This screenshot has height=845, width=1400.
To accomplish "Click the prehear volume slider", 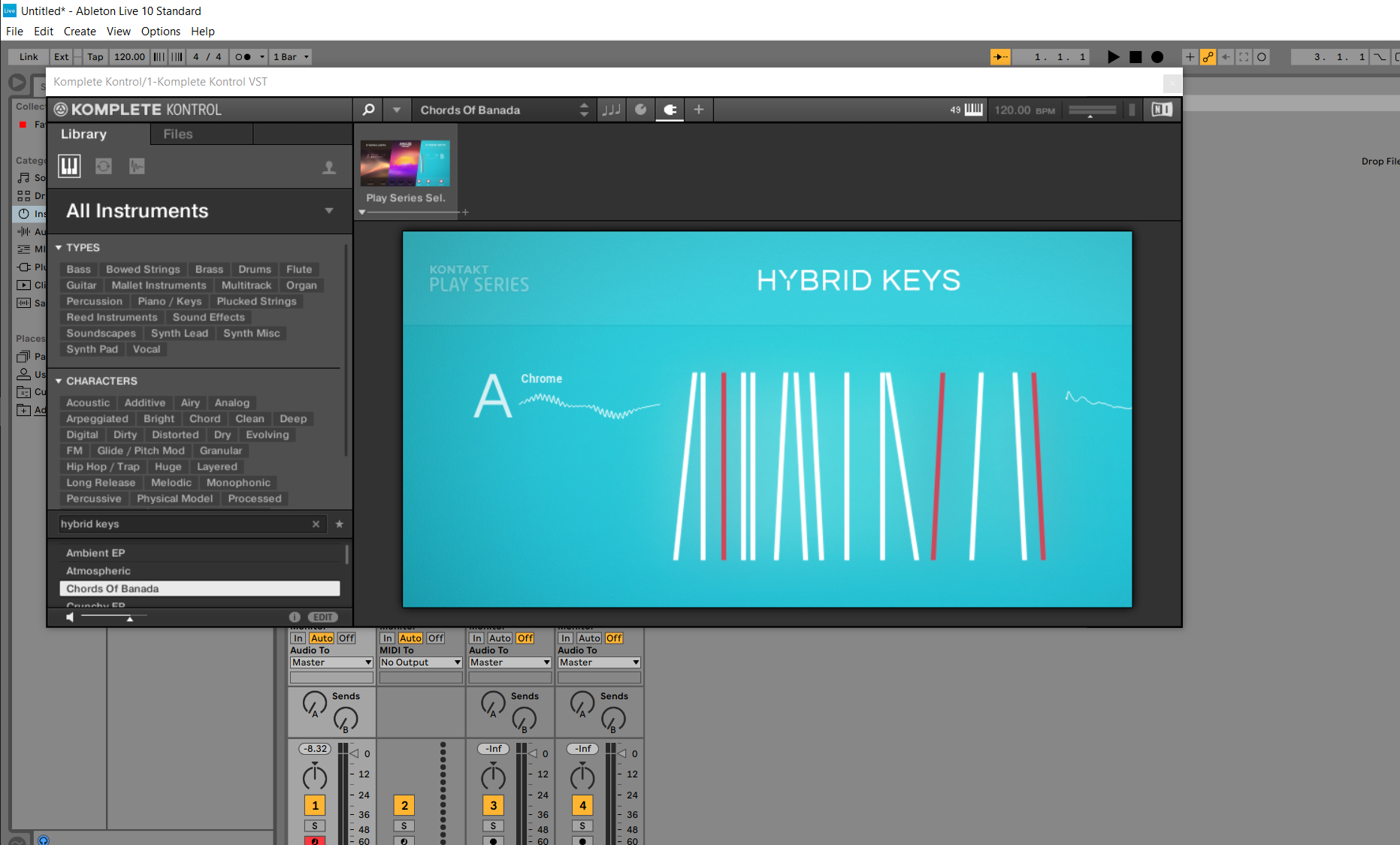I will 113,617.
